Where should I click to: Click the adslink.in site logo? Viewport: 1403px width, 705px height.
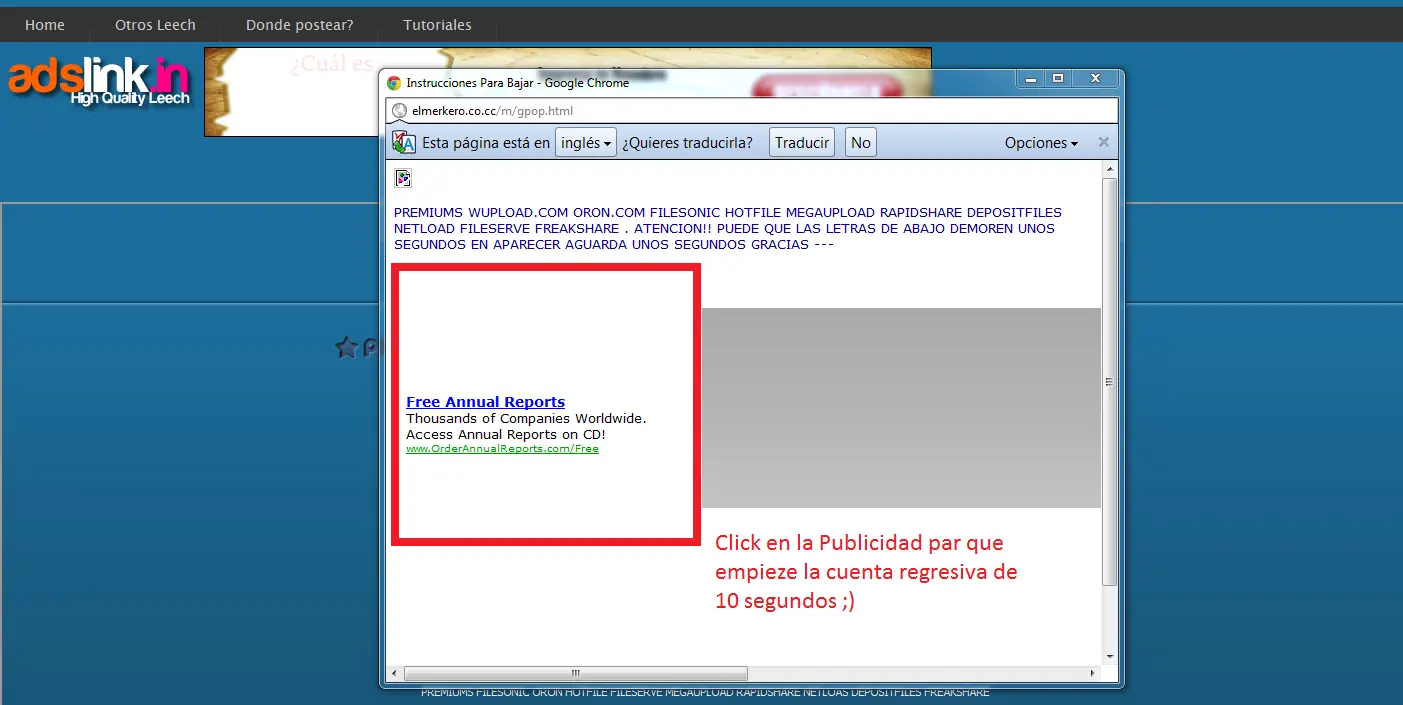[100, 82]
